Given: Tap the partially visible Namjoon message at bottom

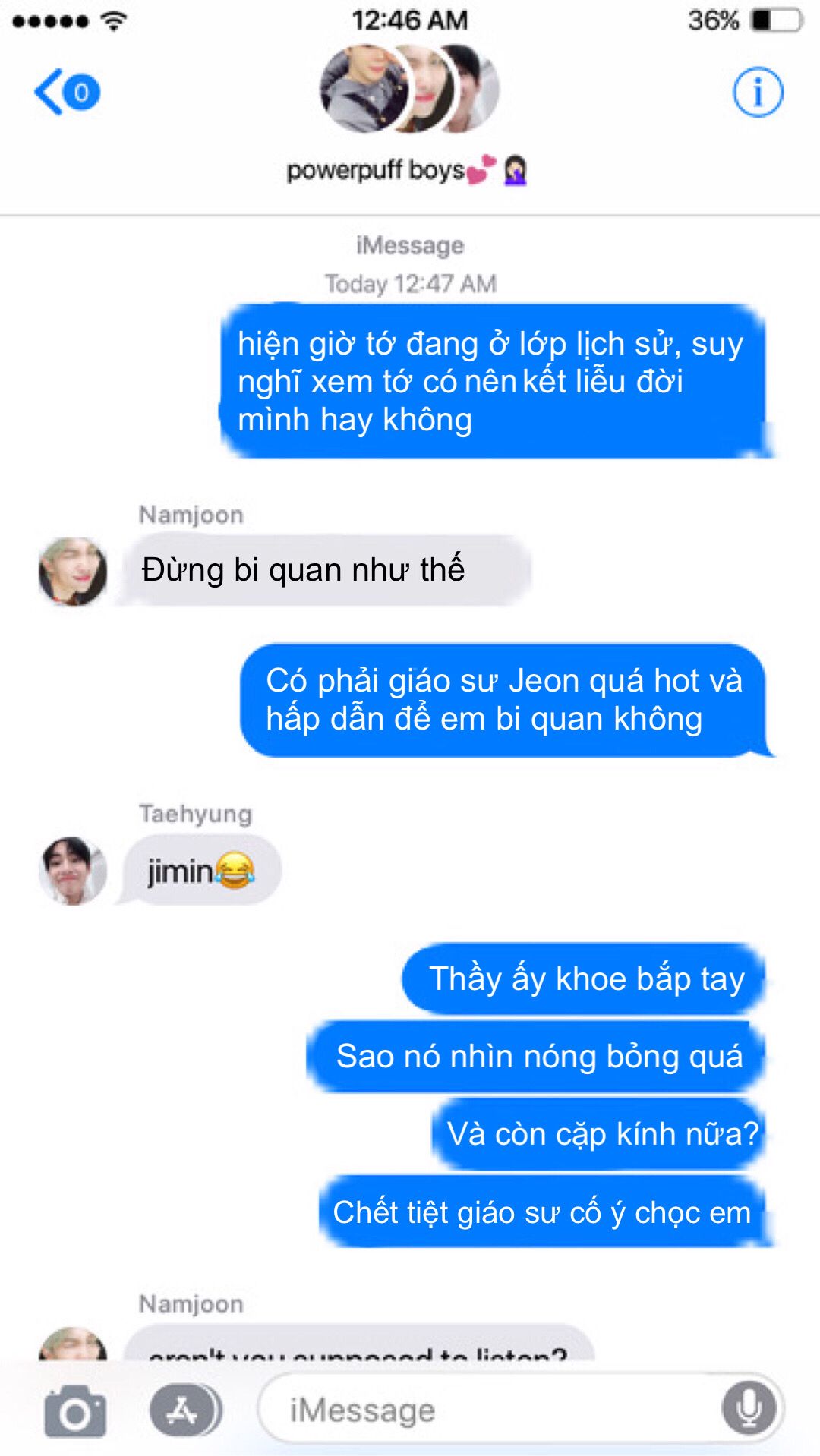Looking at the screenshot, I should 359,1342.
